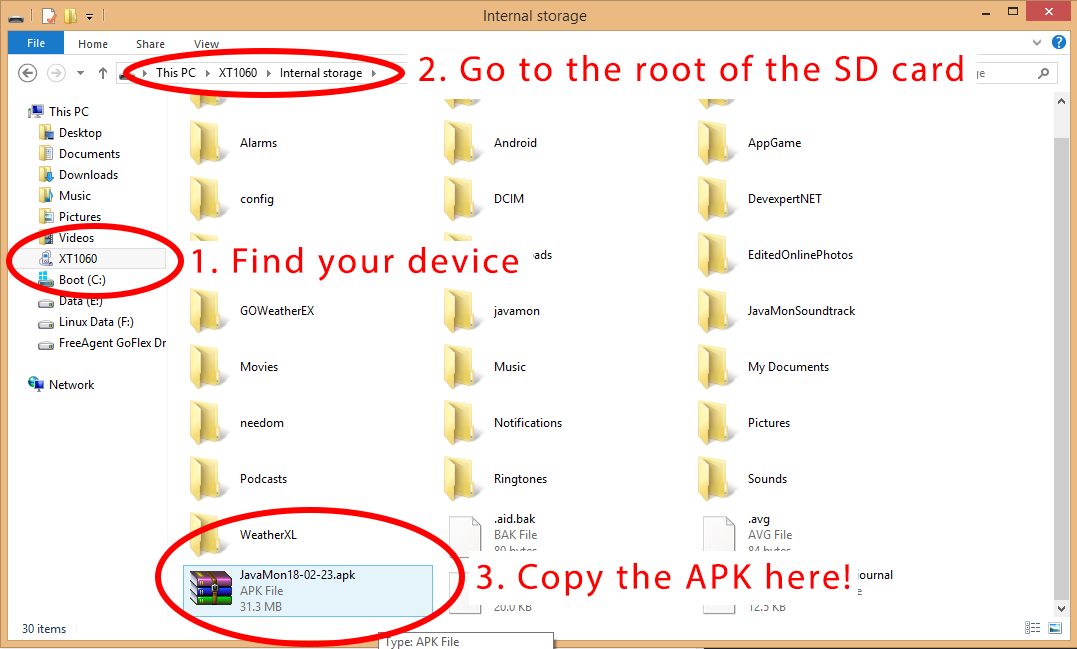Screen dimensions: 1077x649
Task: Open the DCIM folder
Action: coord(508,199)
